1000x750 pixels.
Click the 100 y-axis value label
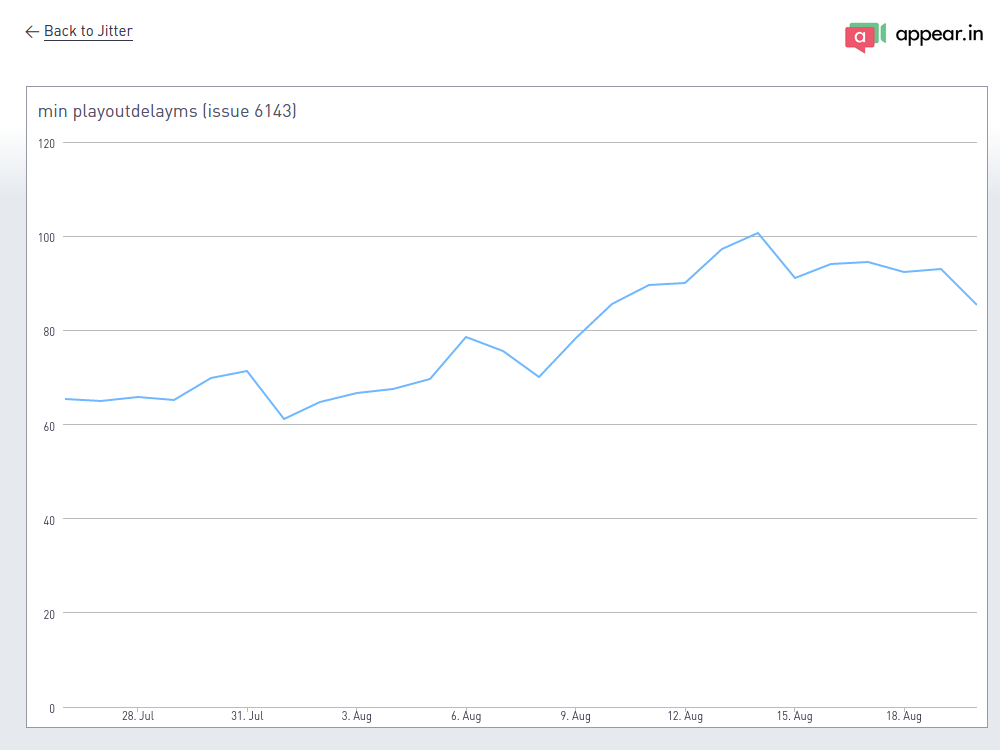click(45, 237)
